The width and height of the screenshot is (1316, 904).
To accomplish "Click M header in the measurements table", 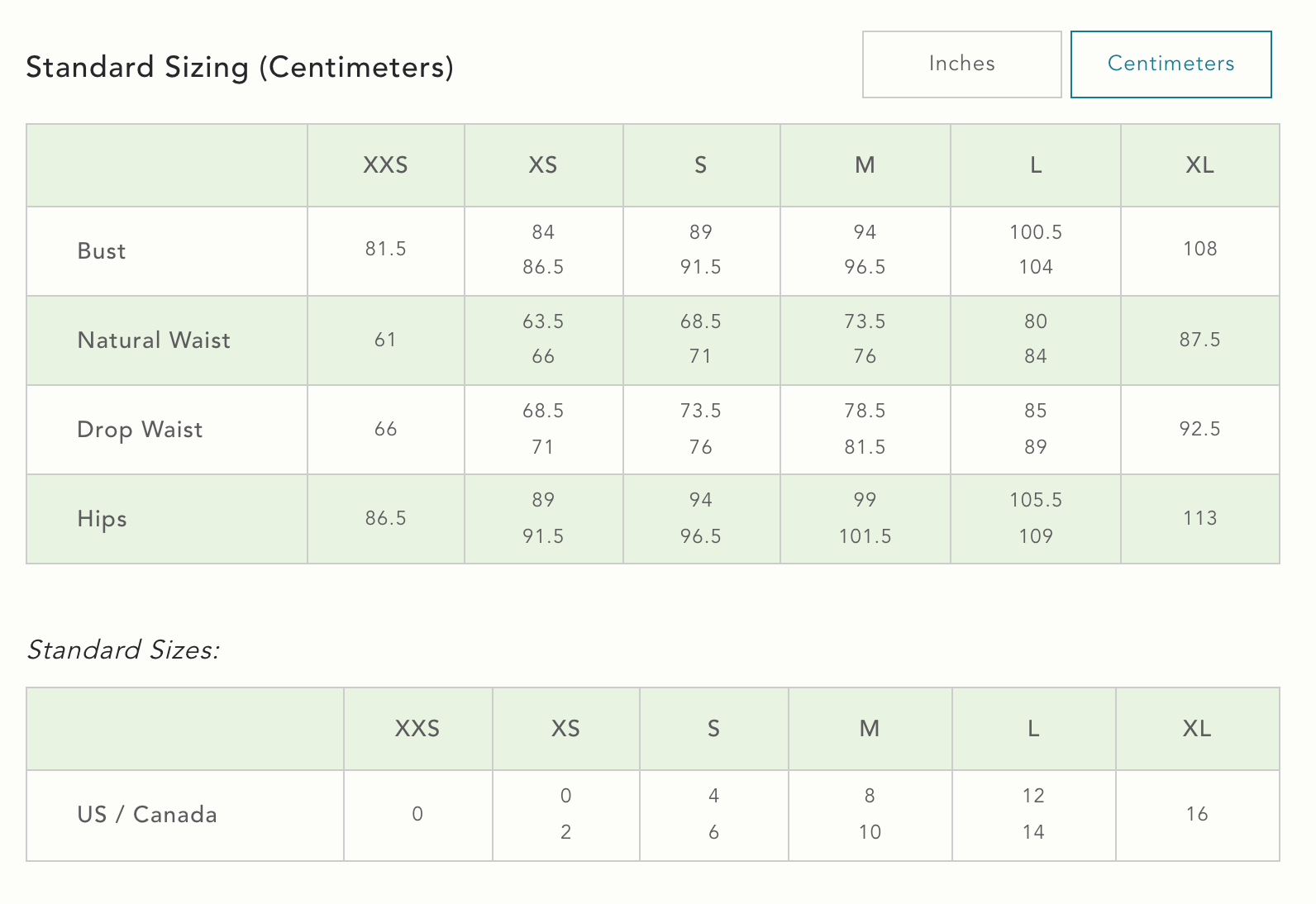I will click(x=865, y=165).
